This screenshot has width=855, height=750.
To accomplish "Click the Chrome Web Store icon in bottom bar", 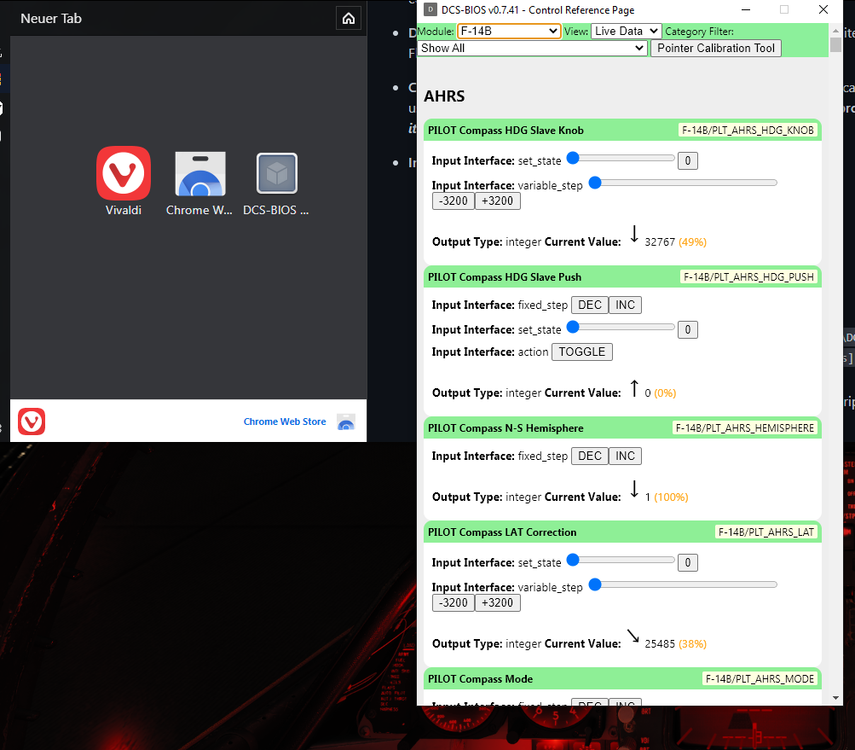I will coord(346,422).
